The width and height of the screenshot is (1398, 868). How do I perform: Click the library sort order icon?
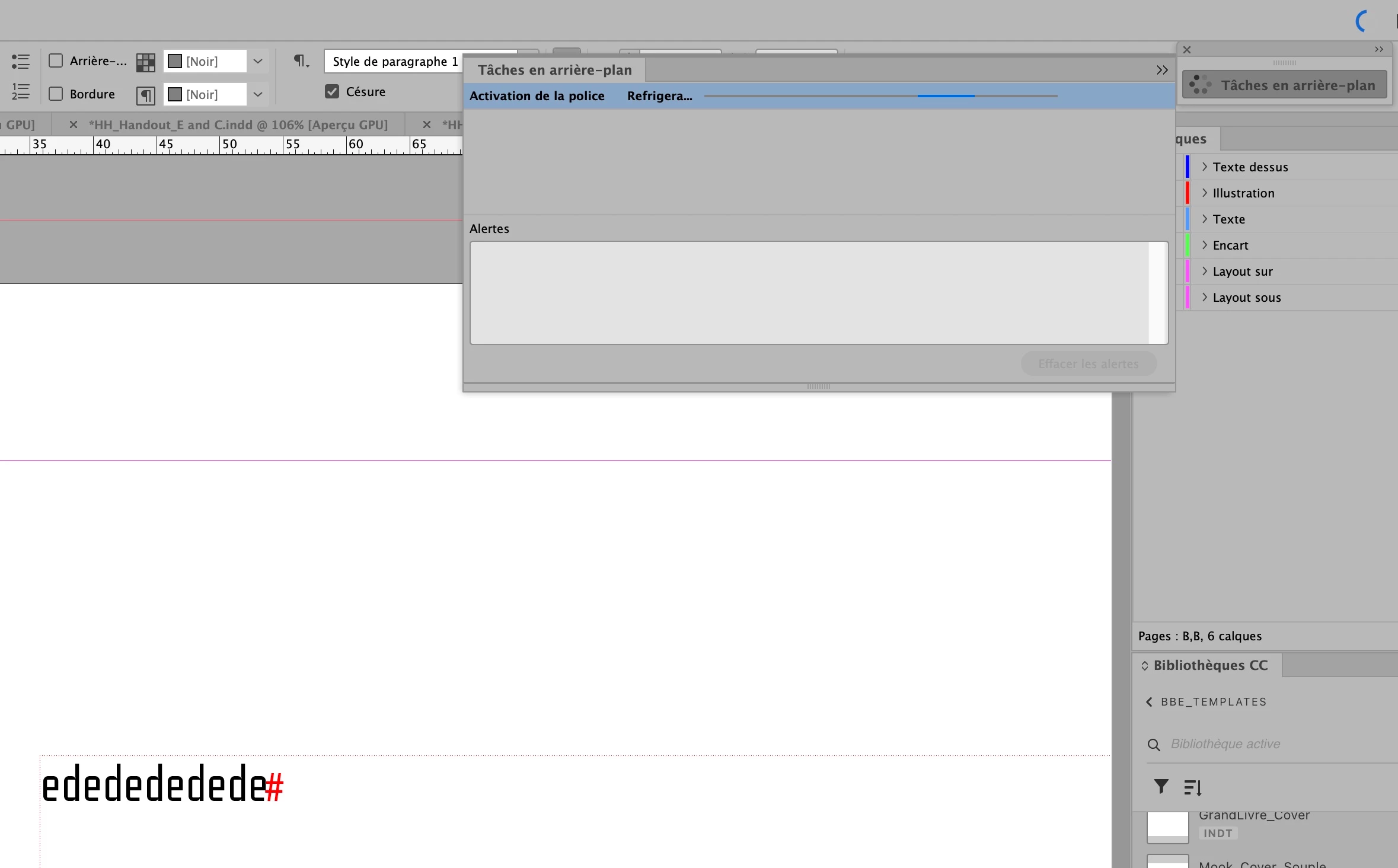pyautogui.click(x=1192, y=787)
